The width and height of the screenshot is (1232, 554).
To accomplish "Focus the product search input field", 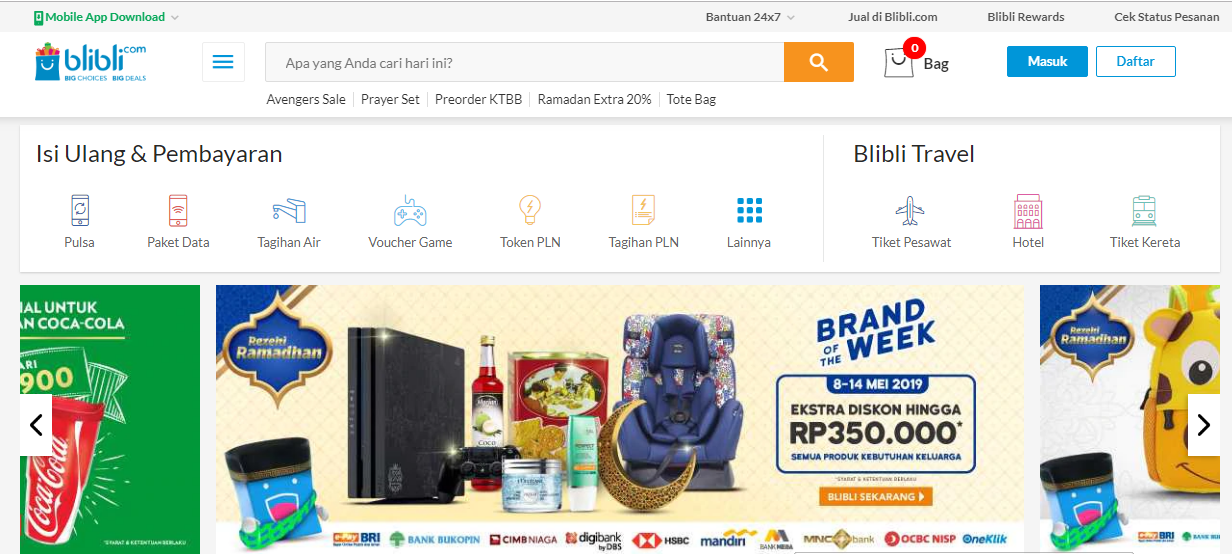I will click(x=525, y=62).
